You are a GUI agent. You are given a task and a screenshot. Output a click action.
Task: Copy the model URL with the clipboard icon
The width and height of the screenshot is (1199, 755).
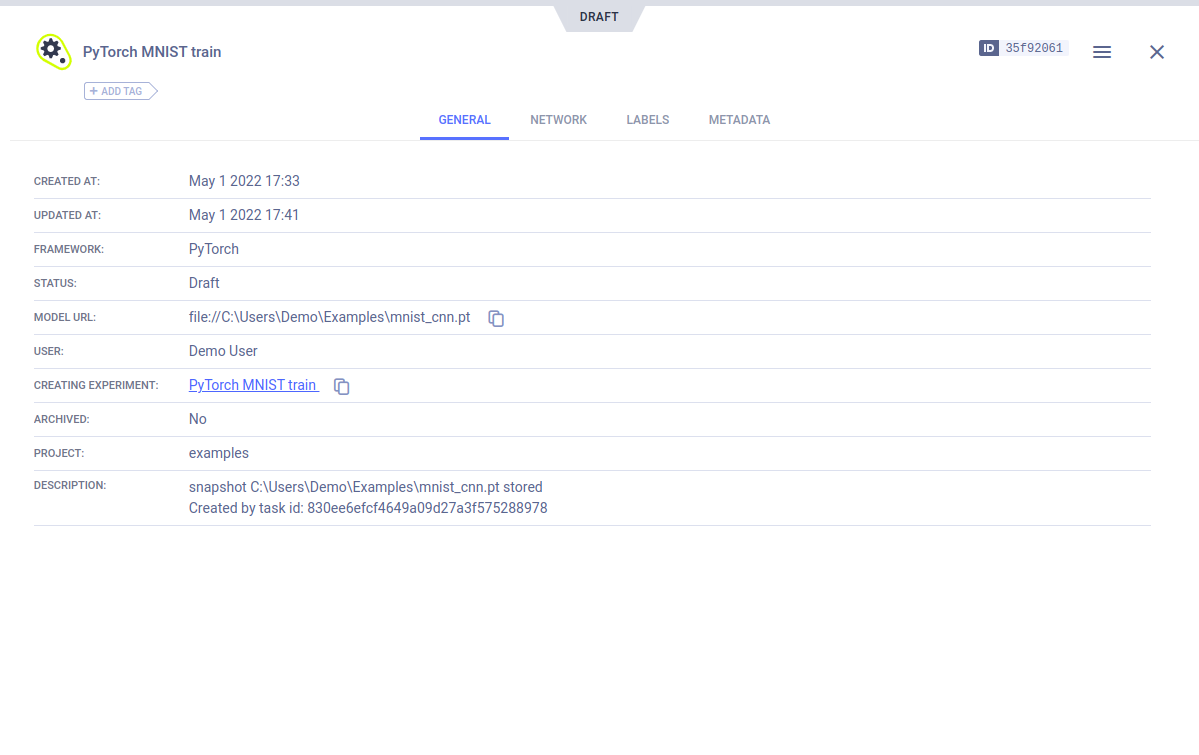coord(496,318)
